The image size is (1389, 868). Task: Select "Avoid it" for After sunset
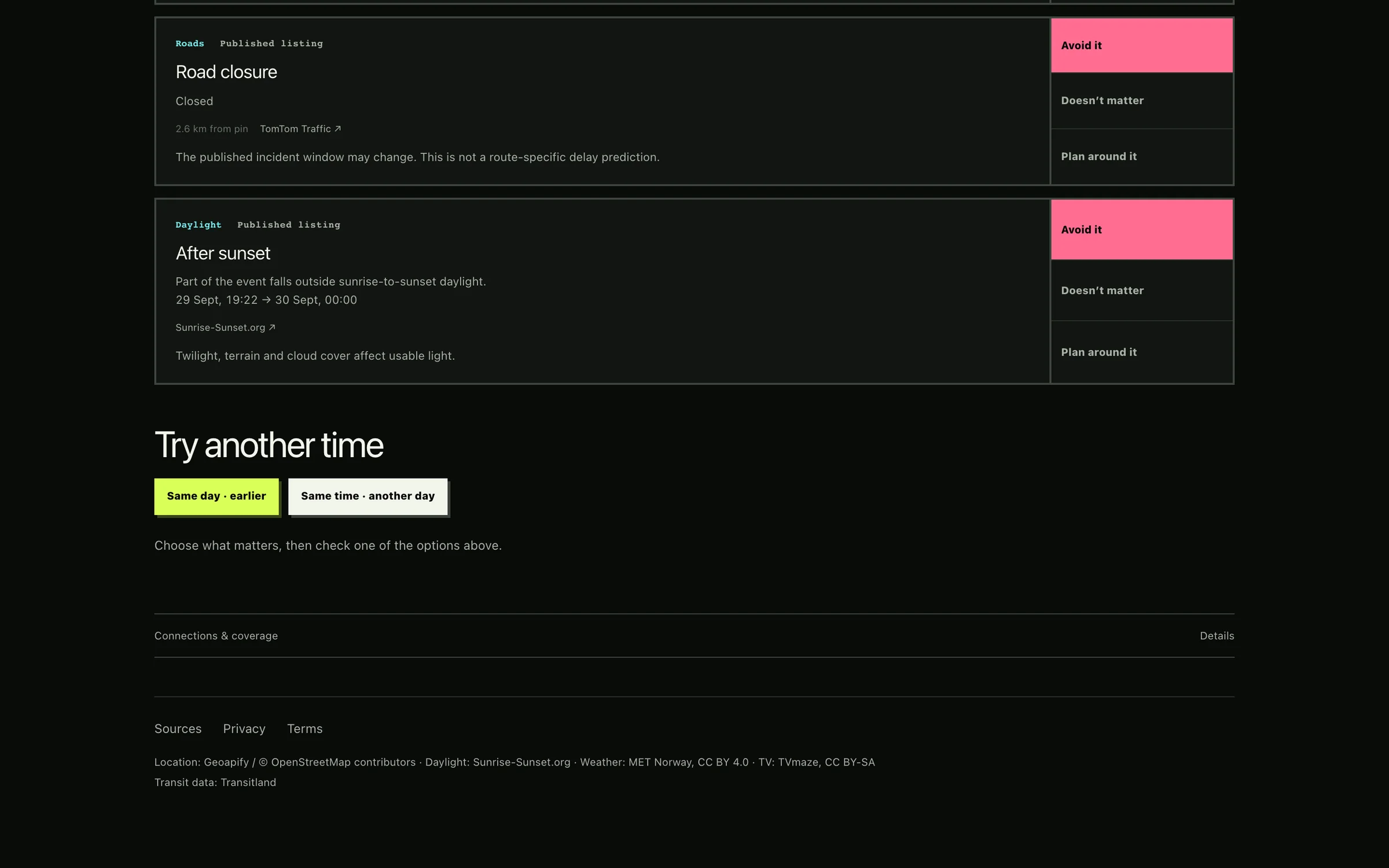1141,230
